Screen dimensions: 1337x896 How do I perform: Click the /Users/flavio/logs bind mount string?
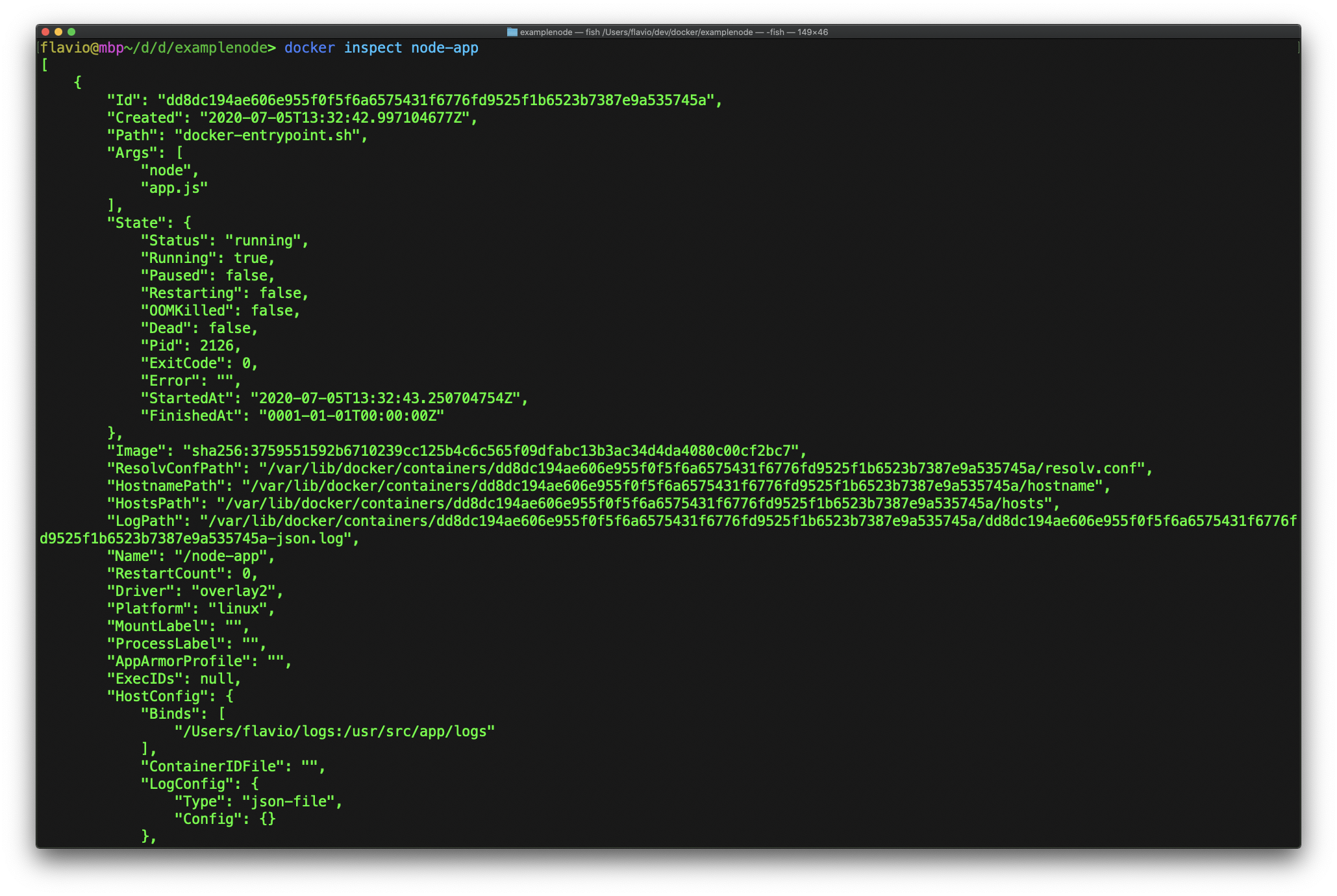334,731
